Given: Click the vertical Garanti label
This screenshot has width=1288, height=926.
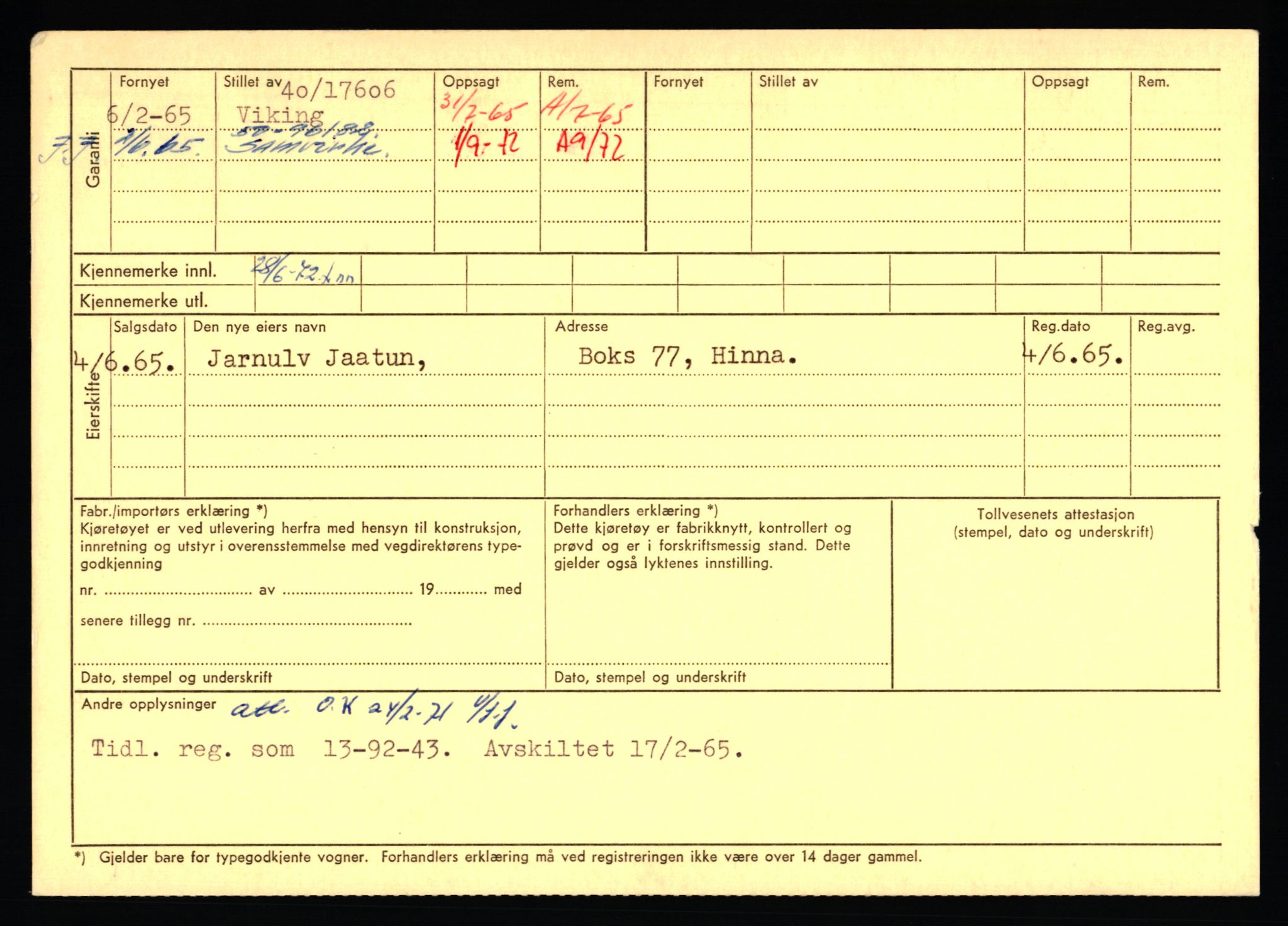Looking at the screenshot, I should point(93,159).
